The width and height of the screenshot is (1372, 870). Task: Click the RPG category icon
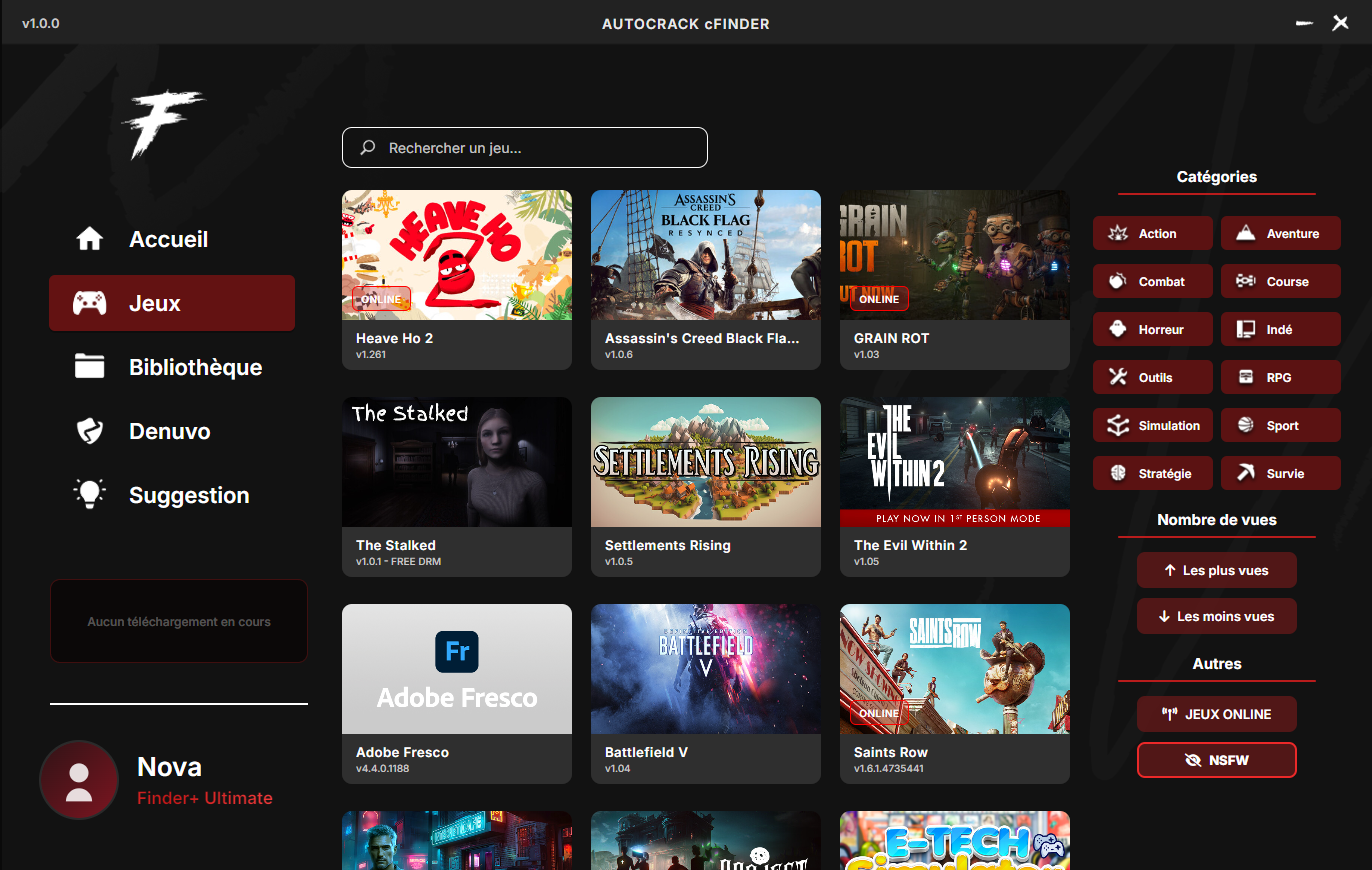1246,377
